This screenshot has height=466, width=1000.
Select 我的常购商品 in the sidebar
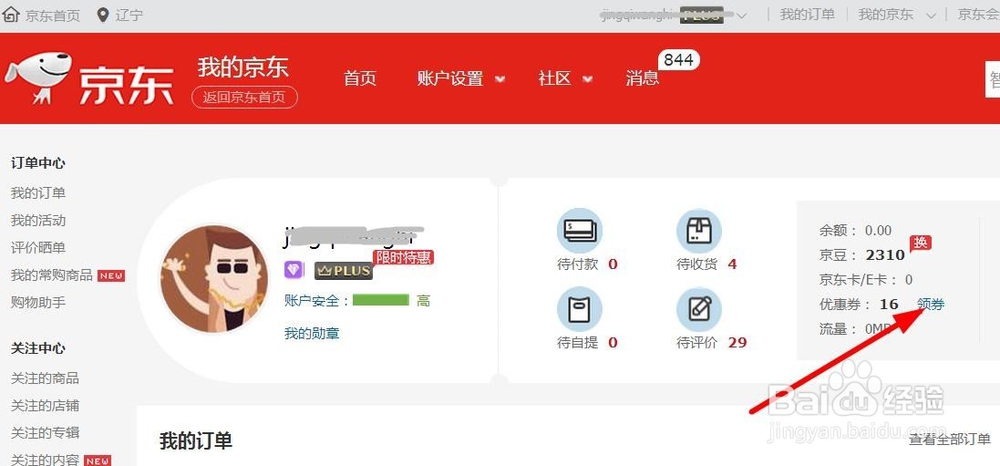point(52,275)
